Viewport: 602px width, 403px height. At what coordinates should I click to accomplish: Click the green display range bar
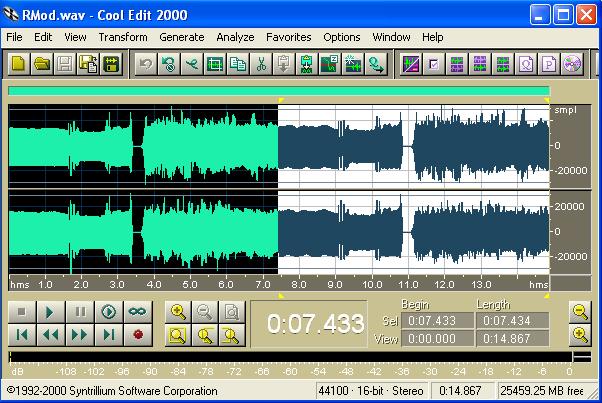pyautogui.click(x=278, y=90)
